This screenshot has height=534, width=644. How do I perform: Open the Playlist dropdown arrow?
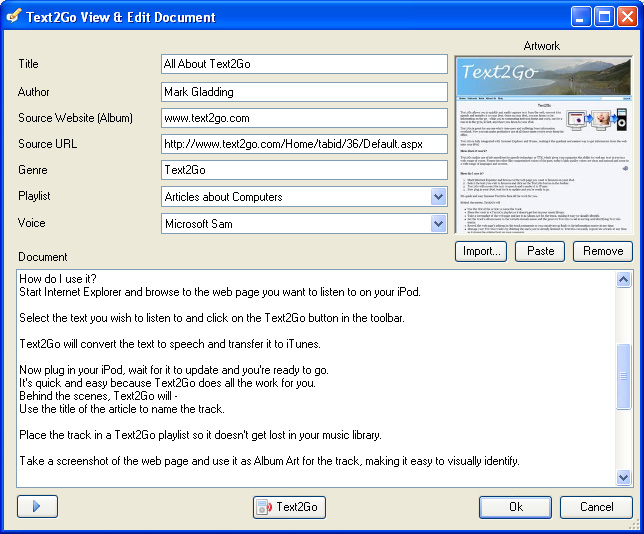439,197
